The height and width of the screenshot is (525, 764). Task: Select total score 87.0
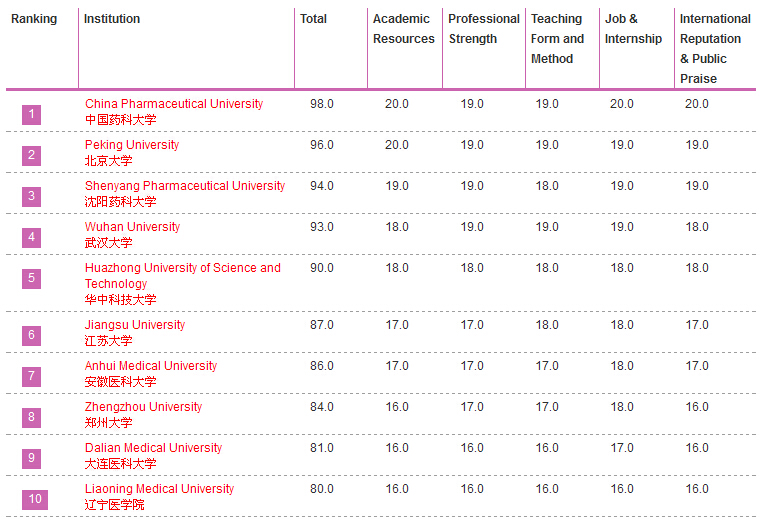pos(322,325)
